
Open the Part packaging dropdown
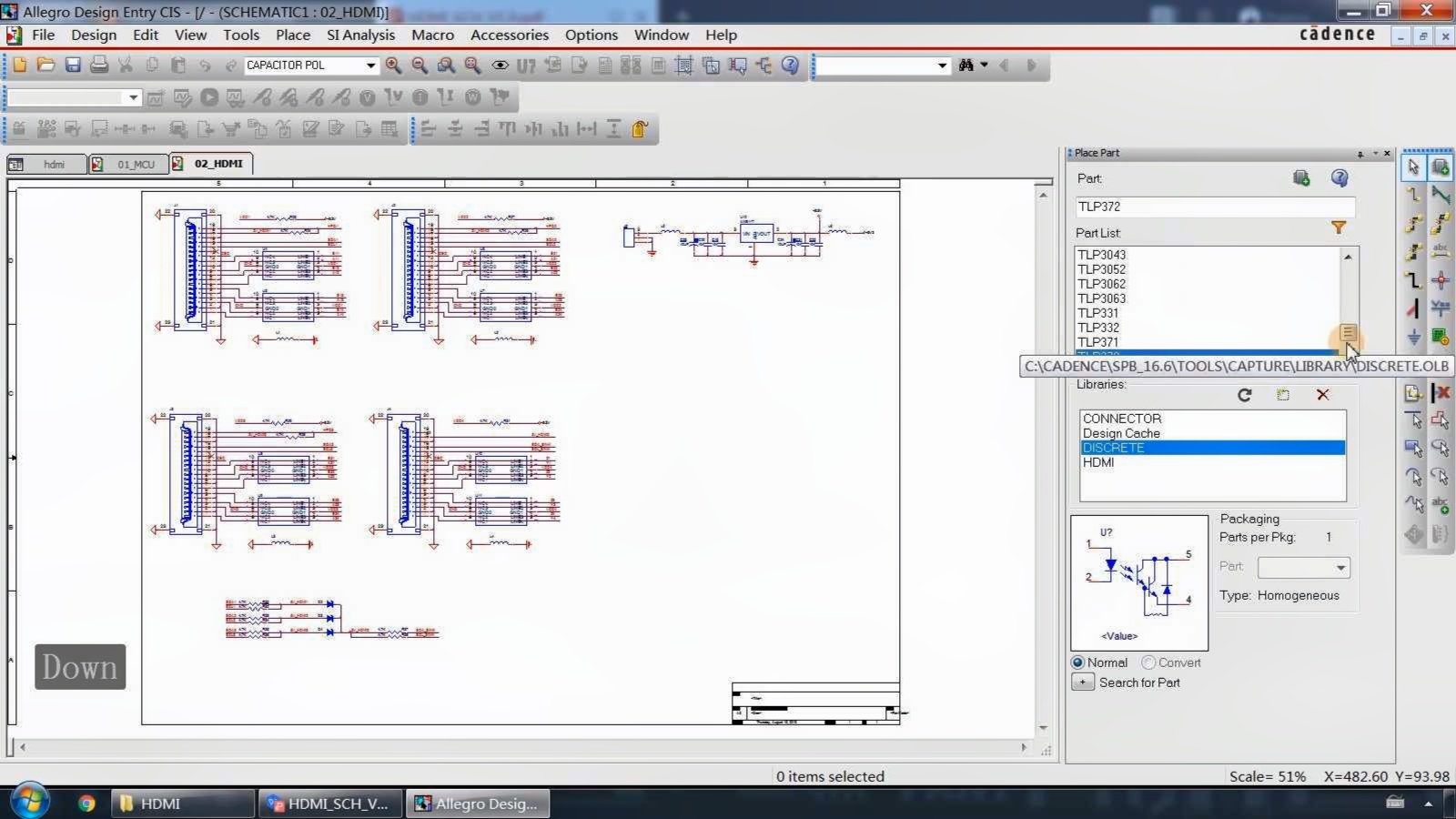[x=1340, y=567]
